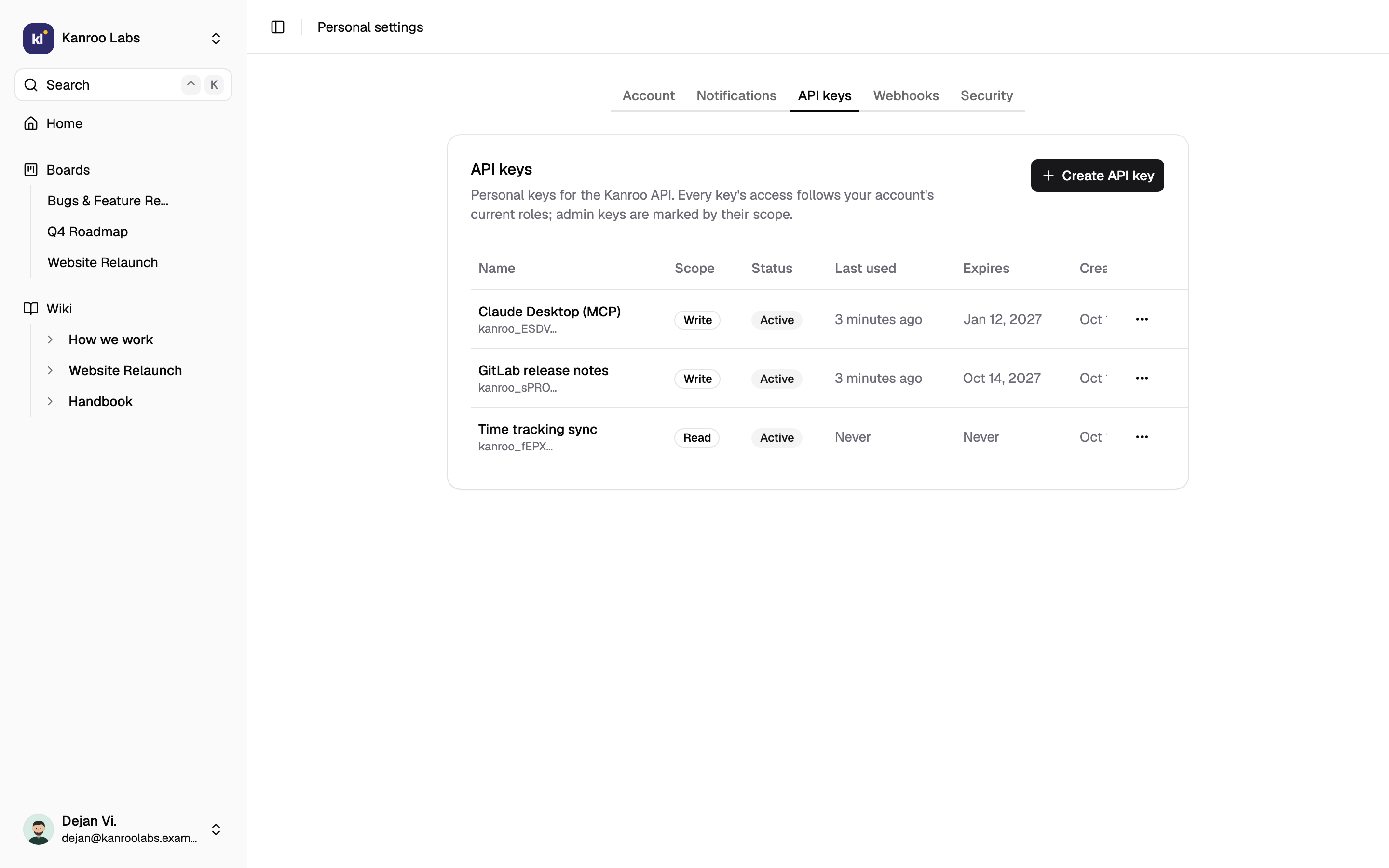
Task: Click the Expires column header
Action: (986, 268)
